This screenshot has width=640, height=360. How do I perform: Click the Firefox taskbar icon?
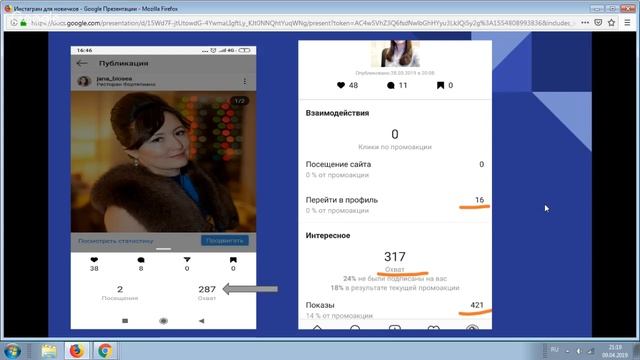point(76,351)
